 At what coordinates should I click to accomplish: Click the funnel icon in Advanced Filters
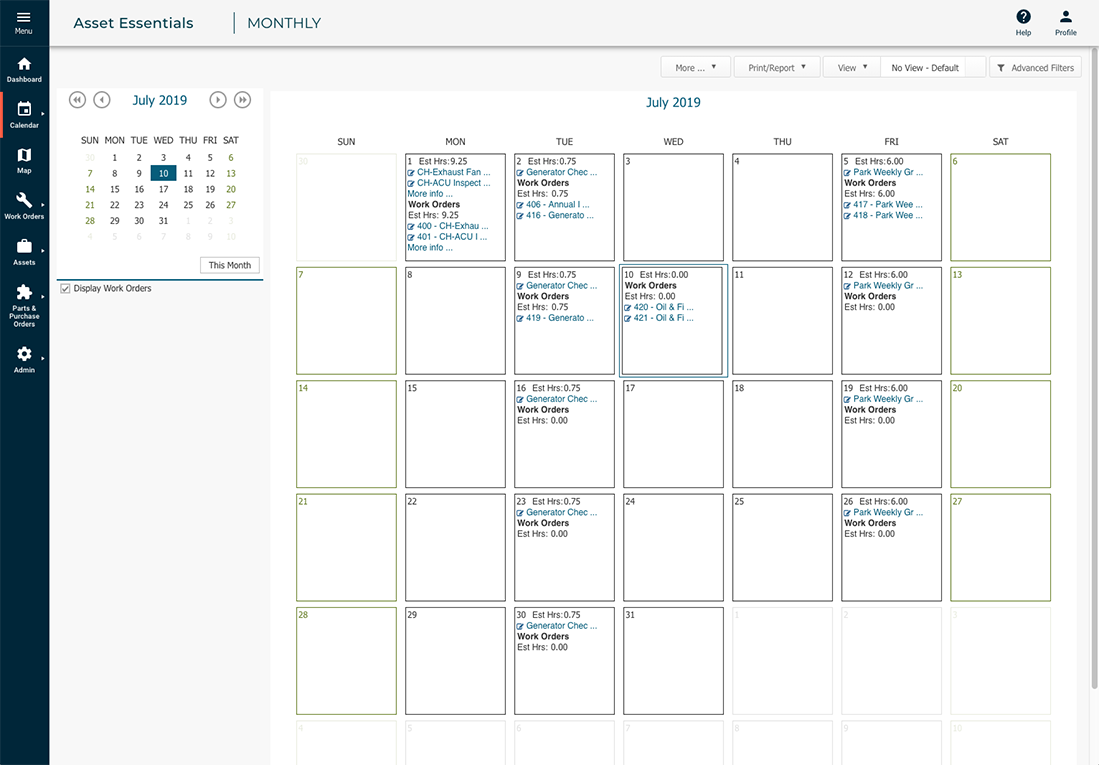tap(1001, 68)
